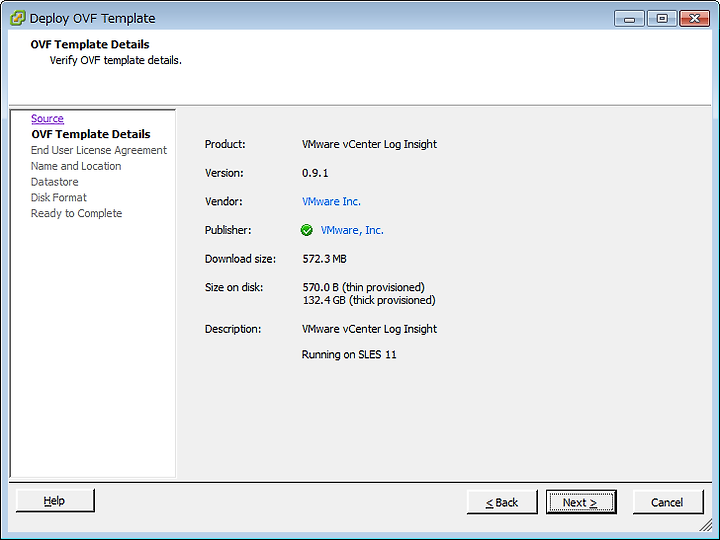Click the version value '0.9.1'

(315, 173)
